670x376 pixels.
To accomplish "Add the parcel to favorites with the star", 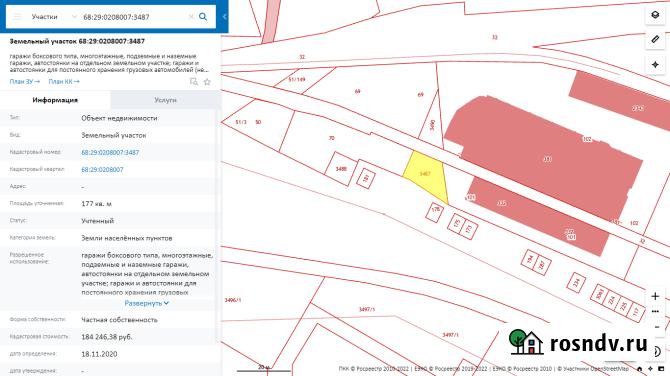I will pyautogui.click(x=207, y=82).
